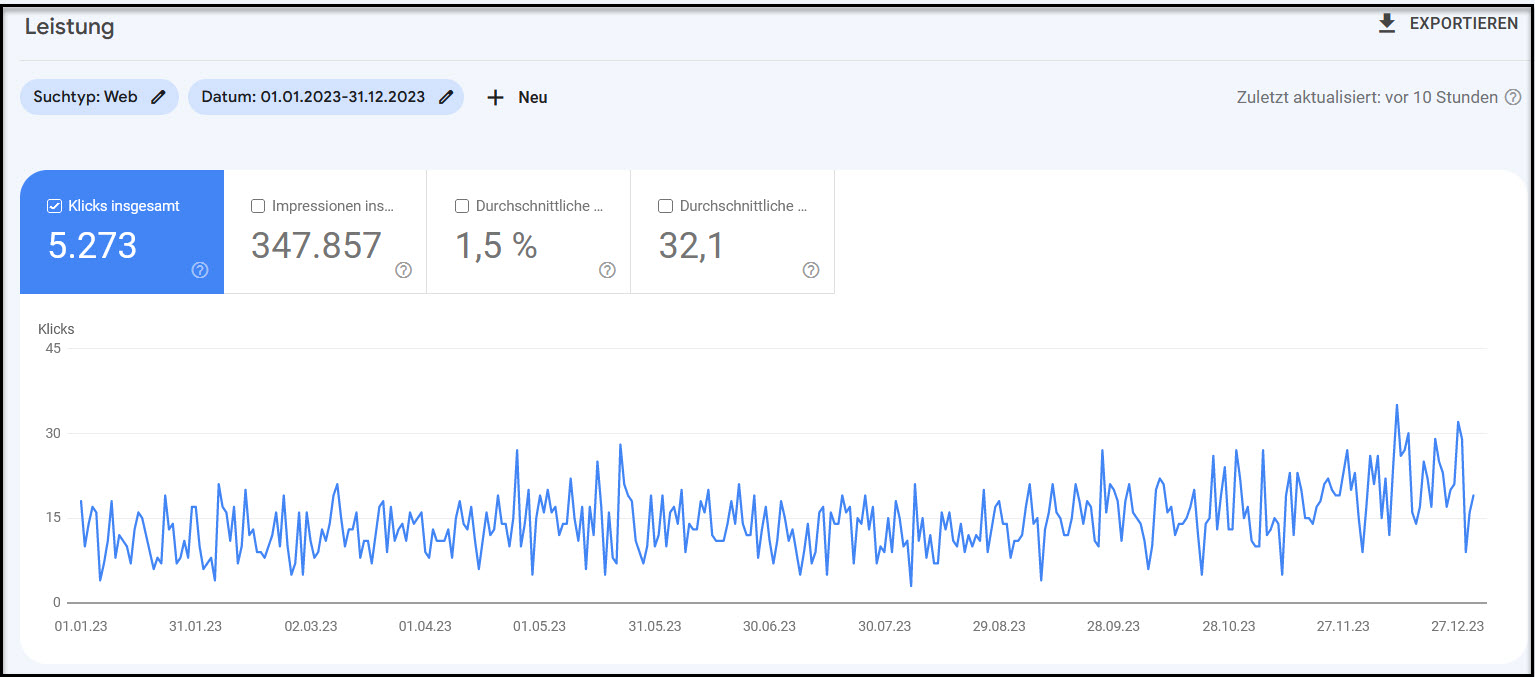Add a new filter with Neu
This screenshot has height=677, width=1535.
(x=532, y=98)
